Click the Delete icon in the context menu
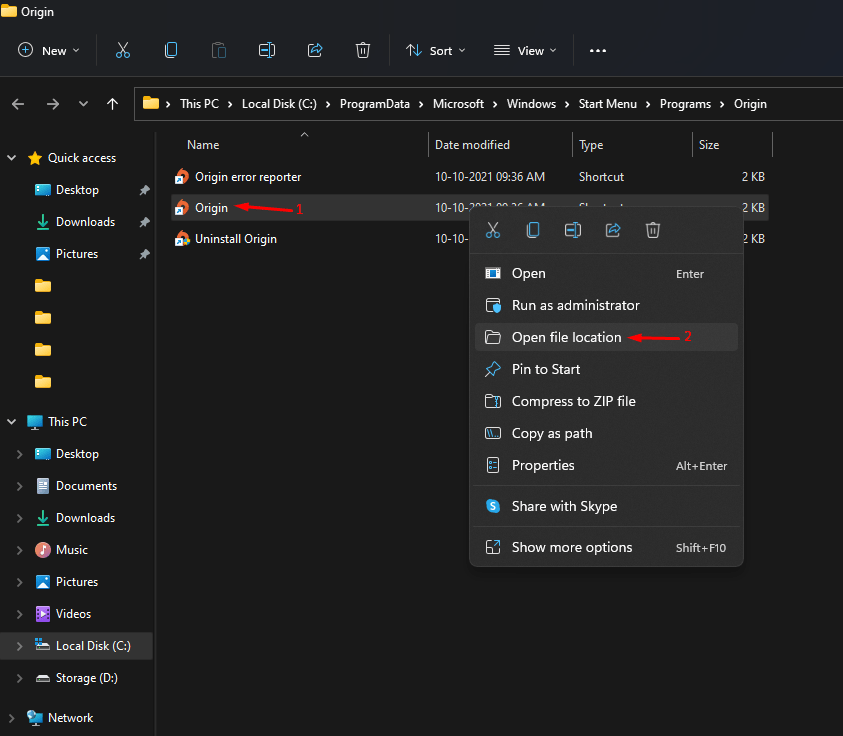 coord(653,230)
